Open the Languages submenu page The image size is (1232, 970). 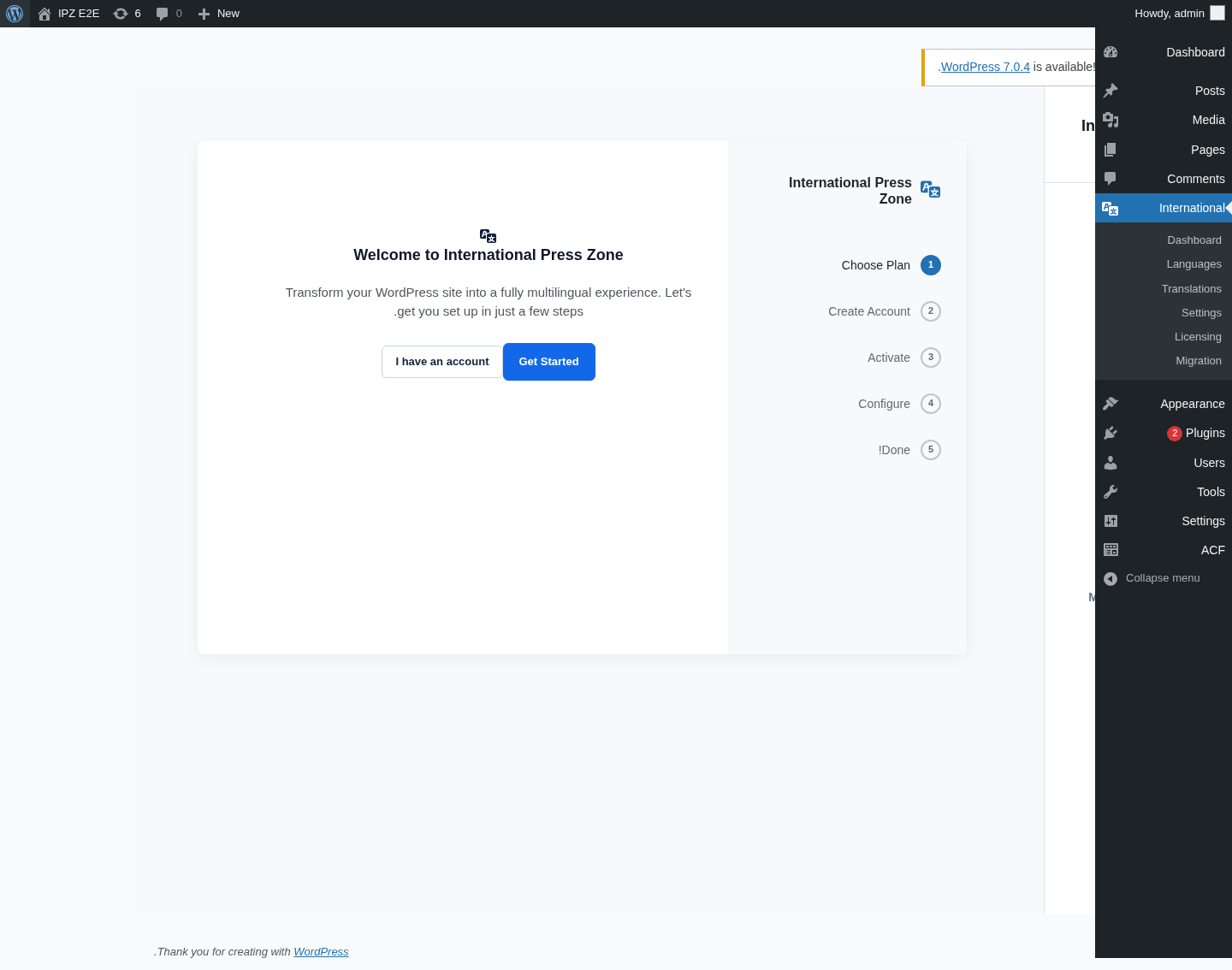click(x=1193, y=264)
